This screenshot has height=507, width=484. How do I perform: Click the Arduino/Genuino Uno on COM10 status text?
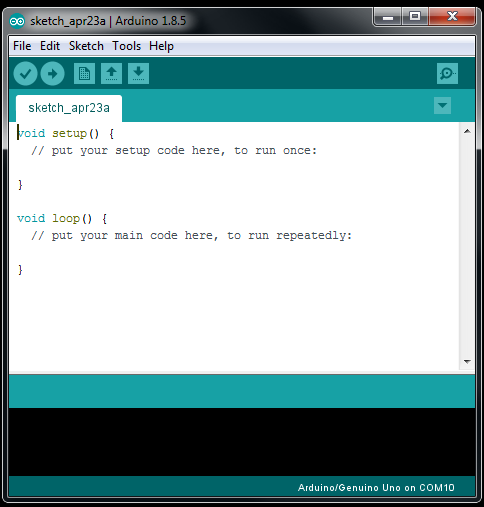[376, 488]
